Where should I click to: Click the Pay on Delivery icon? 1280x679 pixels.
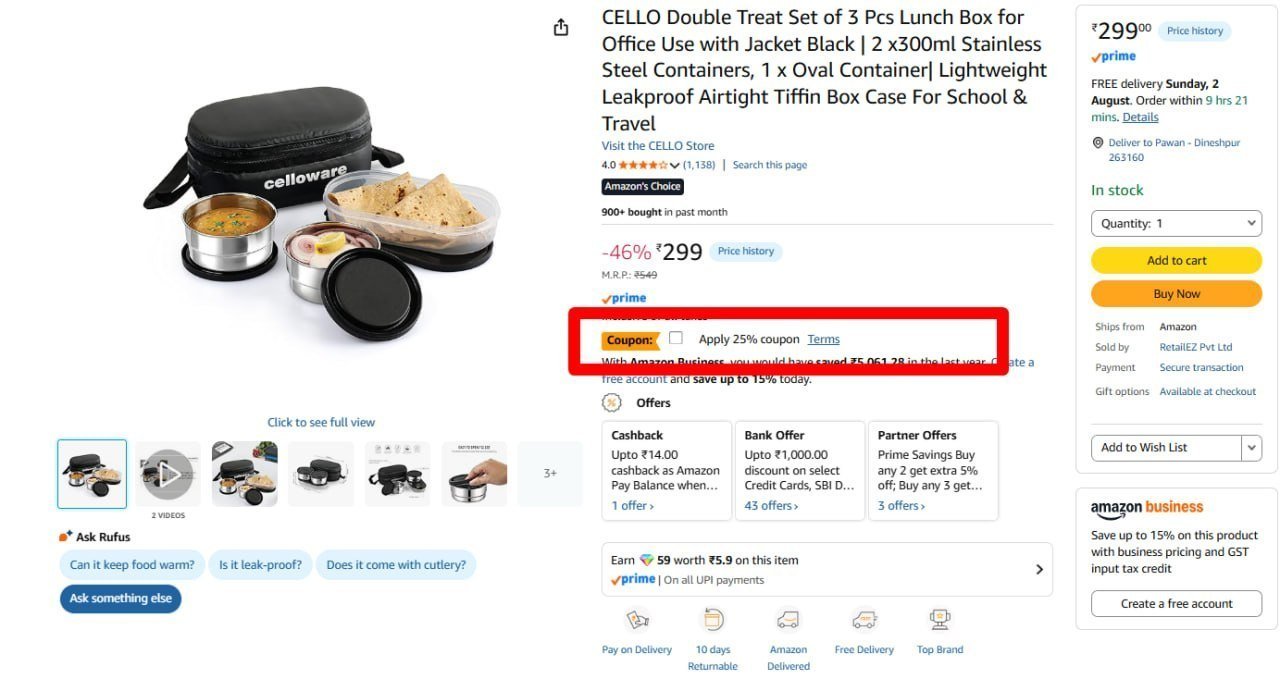(637, 620)
